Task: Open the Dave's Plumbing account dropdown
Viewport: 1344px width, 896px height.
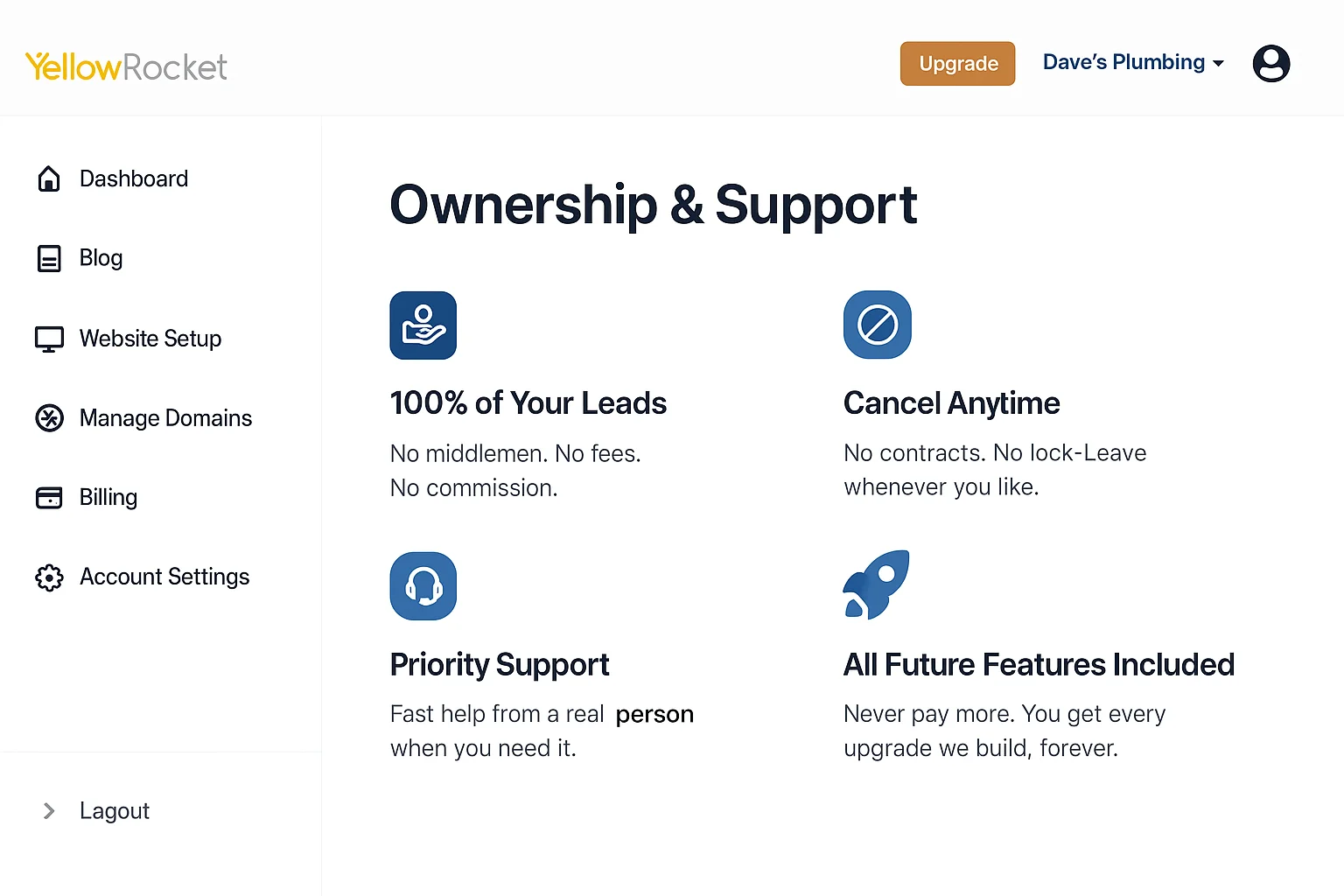Action: (1133, 63)
